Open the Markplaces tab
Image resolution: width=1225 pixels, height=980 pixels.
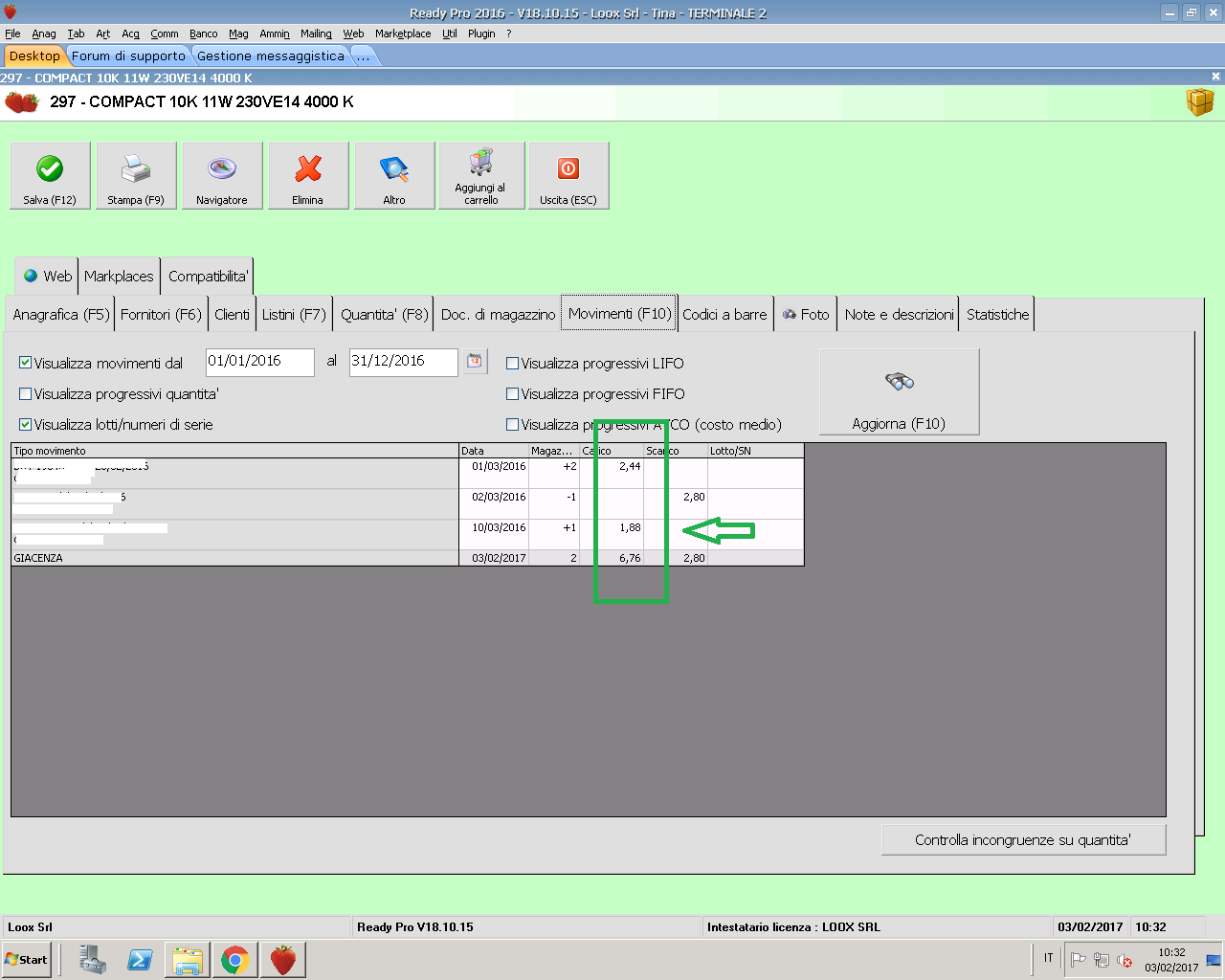click(119, 276)
